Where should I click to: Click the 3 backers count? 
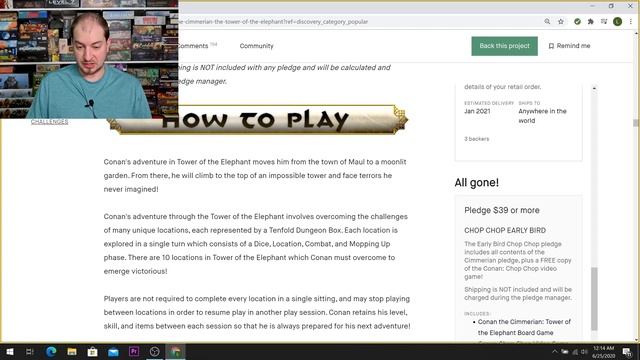click(x=476, y=139)
